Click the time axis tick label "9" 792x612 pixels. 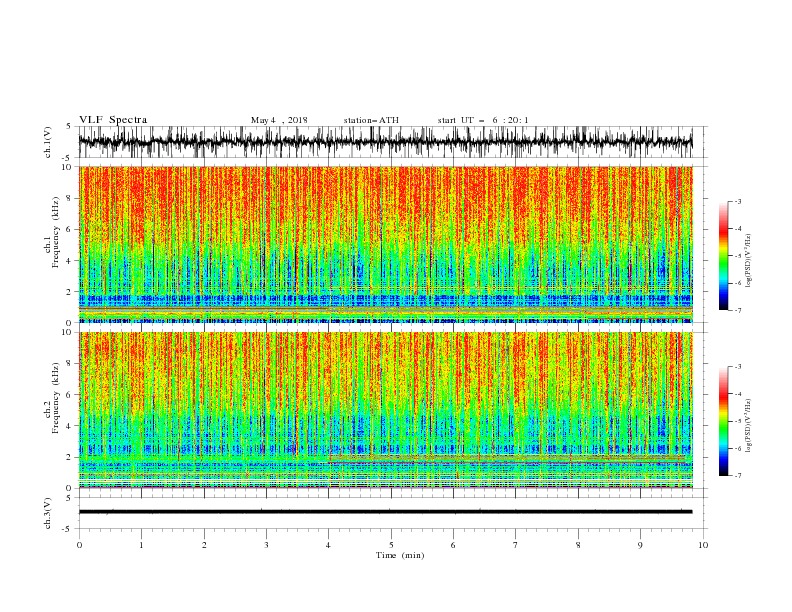click(x=640, y=545)
